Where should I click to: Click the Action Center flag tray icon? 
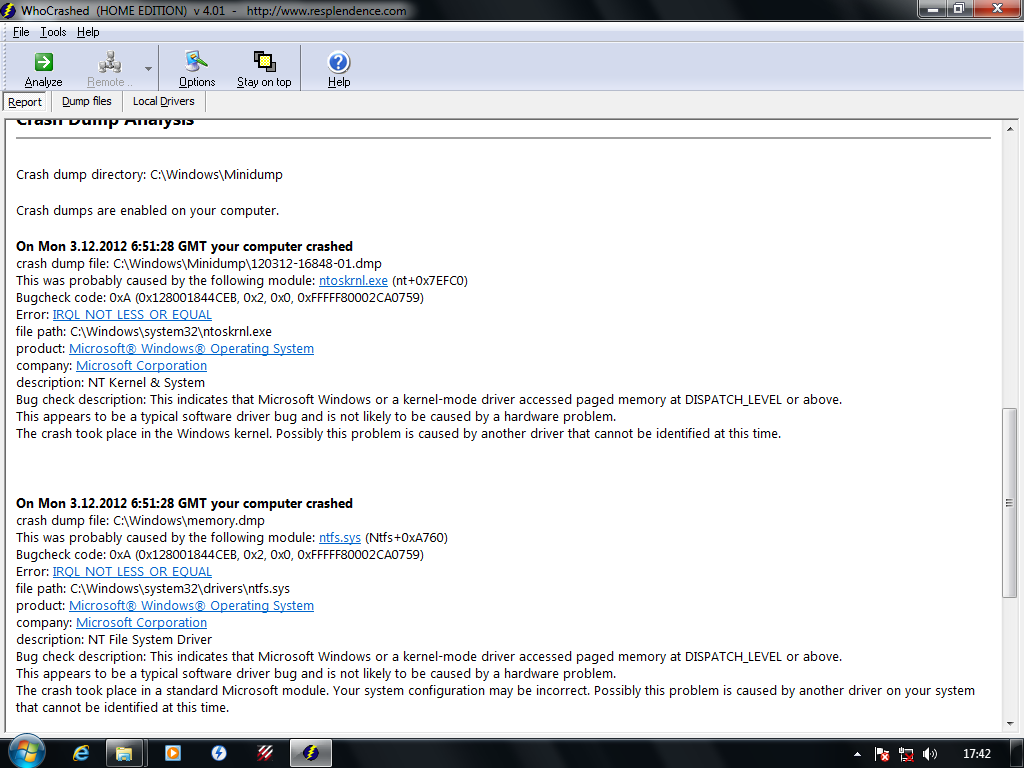coord(882,754)
